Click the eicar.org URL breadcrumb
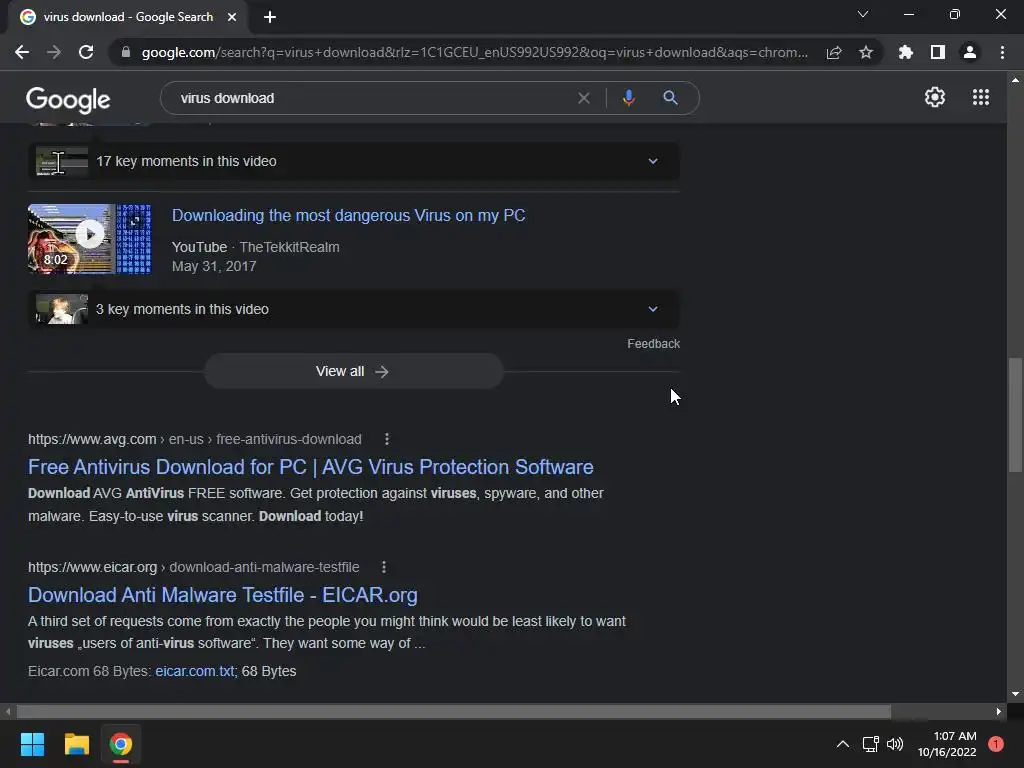Image resolution: width=1024 pixels, height=768 pixels. click(193, 567)
